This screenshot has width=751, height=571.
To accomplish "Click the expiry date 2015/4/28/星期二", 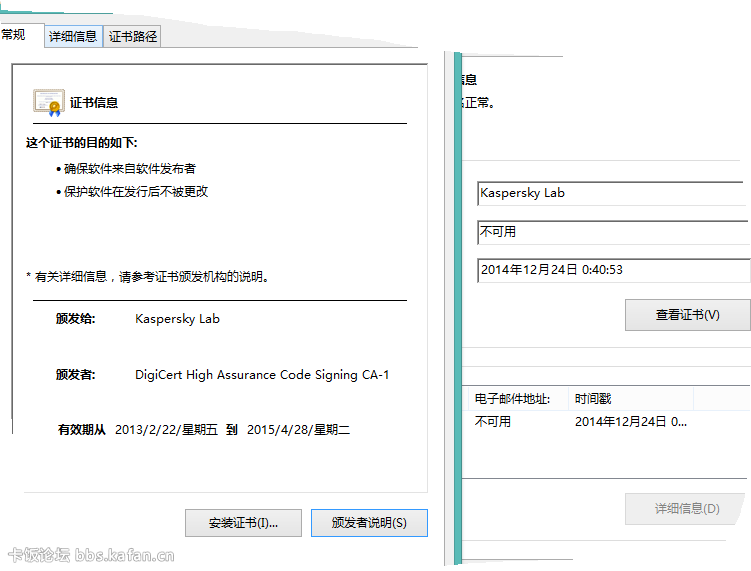I will (298, 430).
